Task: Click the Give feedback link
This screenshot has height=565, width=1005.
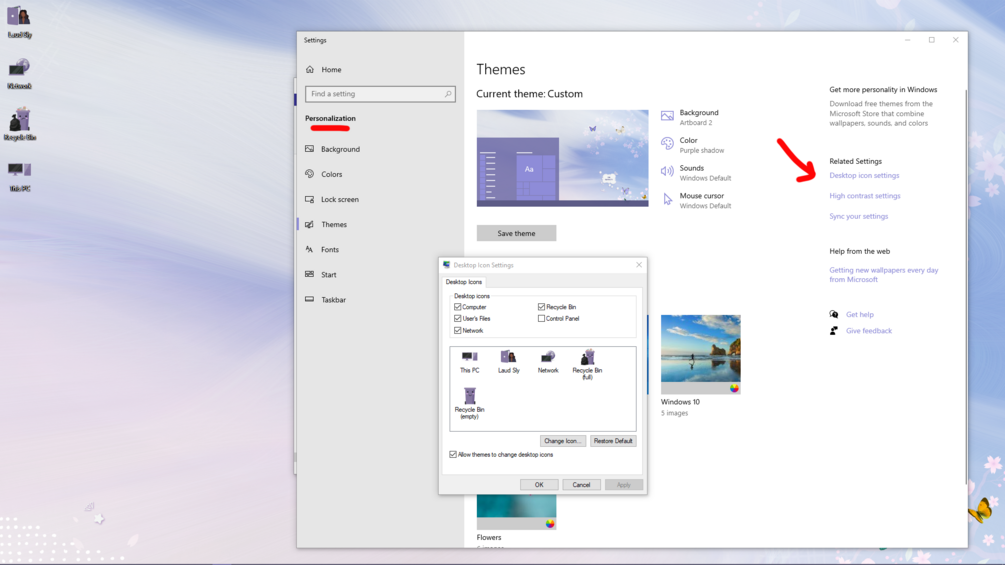Action: pyautogui.click(x=869, y=331)
